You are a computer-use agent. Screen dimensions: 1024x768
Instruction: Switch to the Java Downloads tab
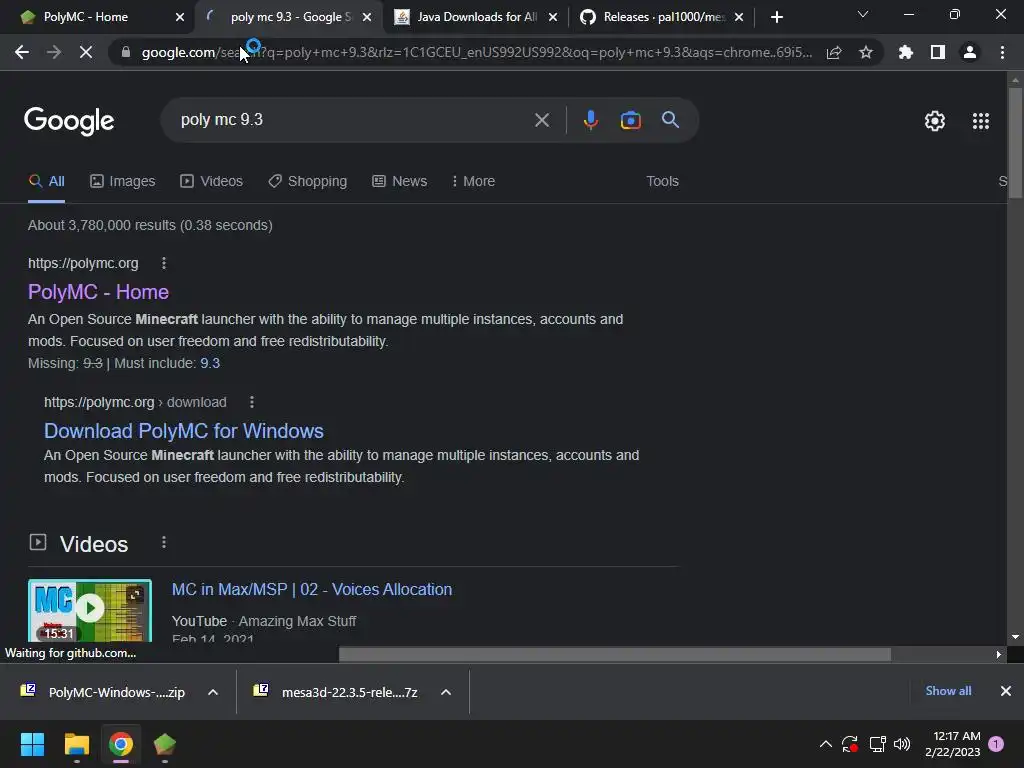(x=476, y=17)
